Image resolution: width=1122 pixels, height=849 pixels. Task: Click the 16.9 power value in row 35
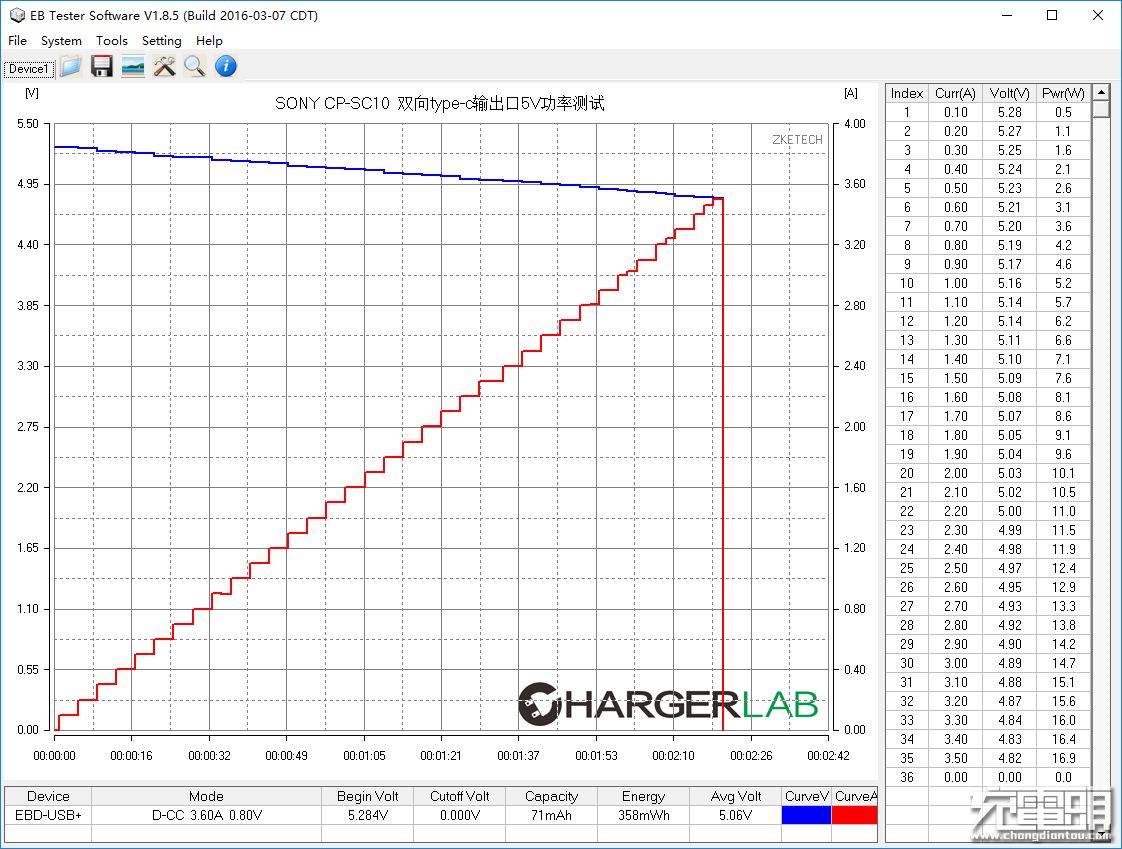[x=1063, y=758]
